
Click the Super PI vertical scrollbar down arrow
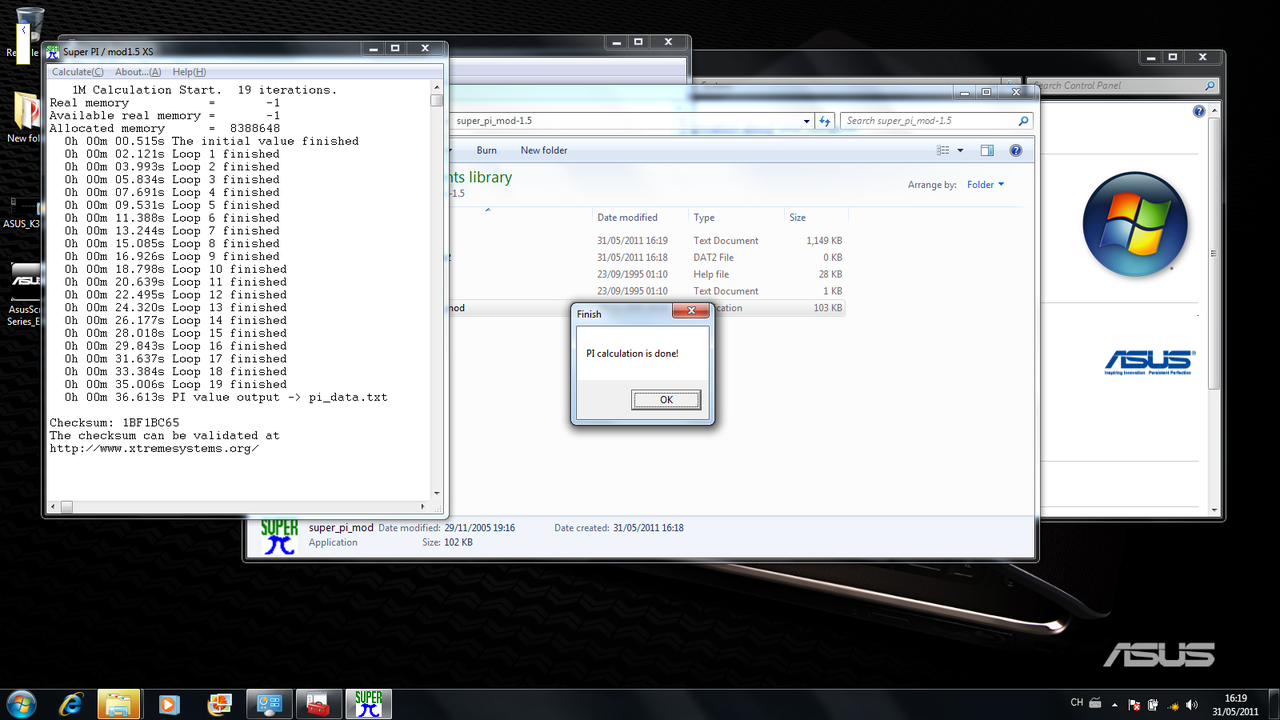[437, 493]
